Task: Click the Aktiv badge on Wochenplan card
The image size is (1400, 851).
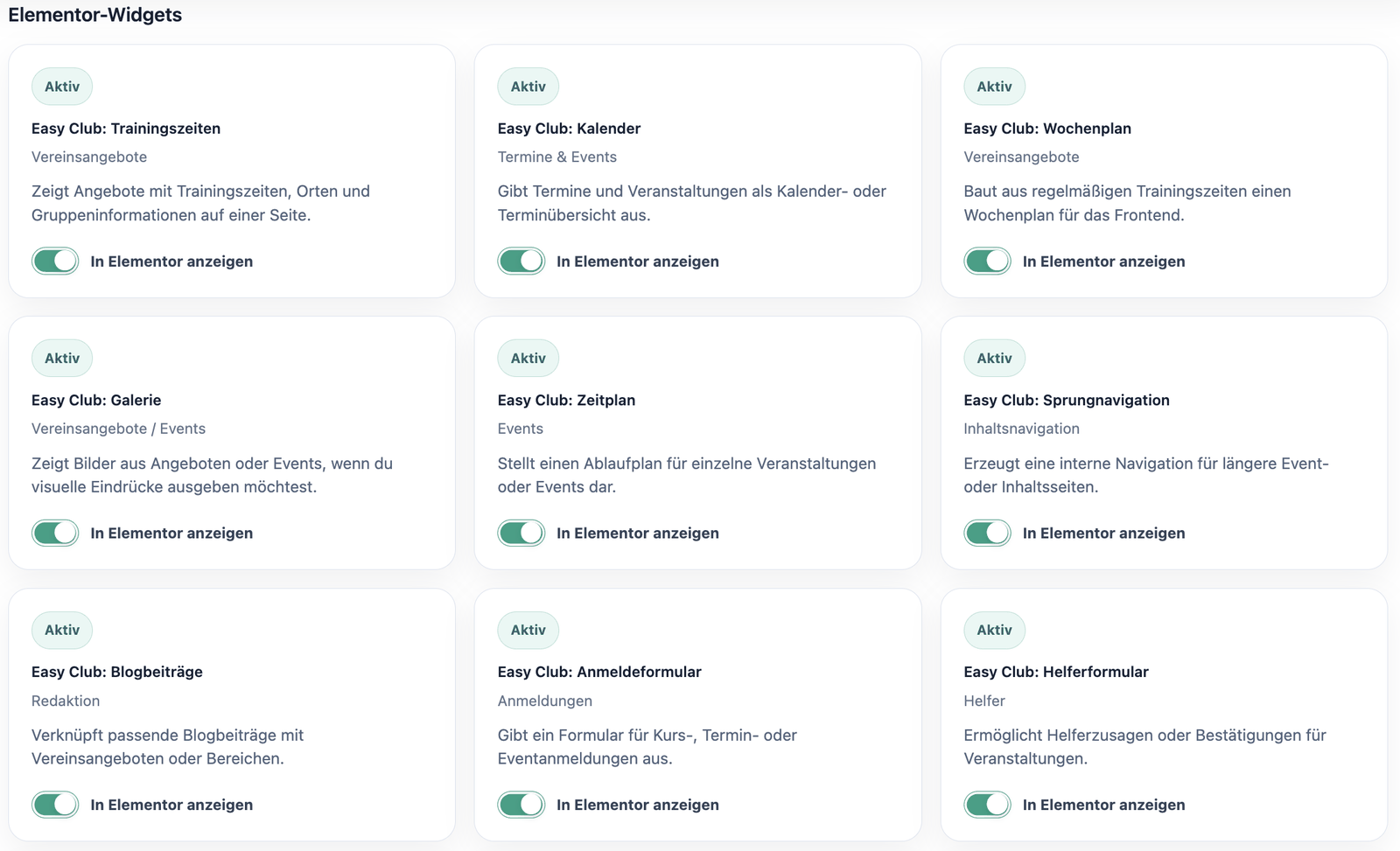Action: click(x=995, y=87)
